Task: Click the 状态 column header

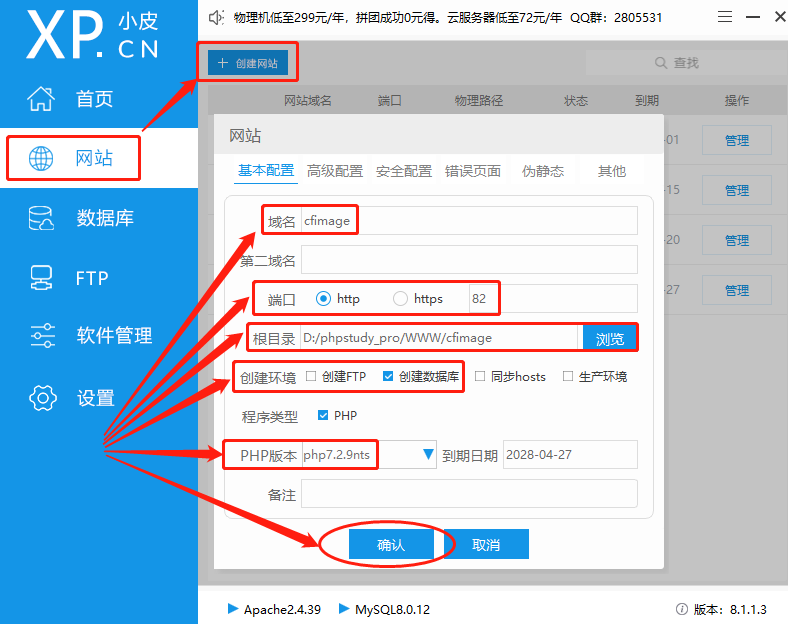Action: tap(576, 100)
